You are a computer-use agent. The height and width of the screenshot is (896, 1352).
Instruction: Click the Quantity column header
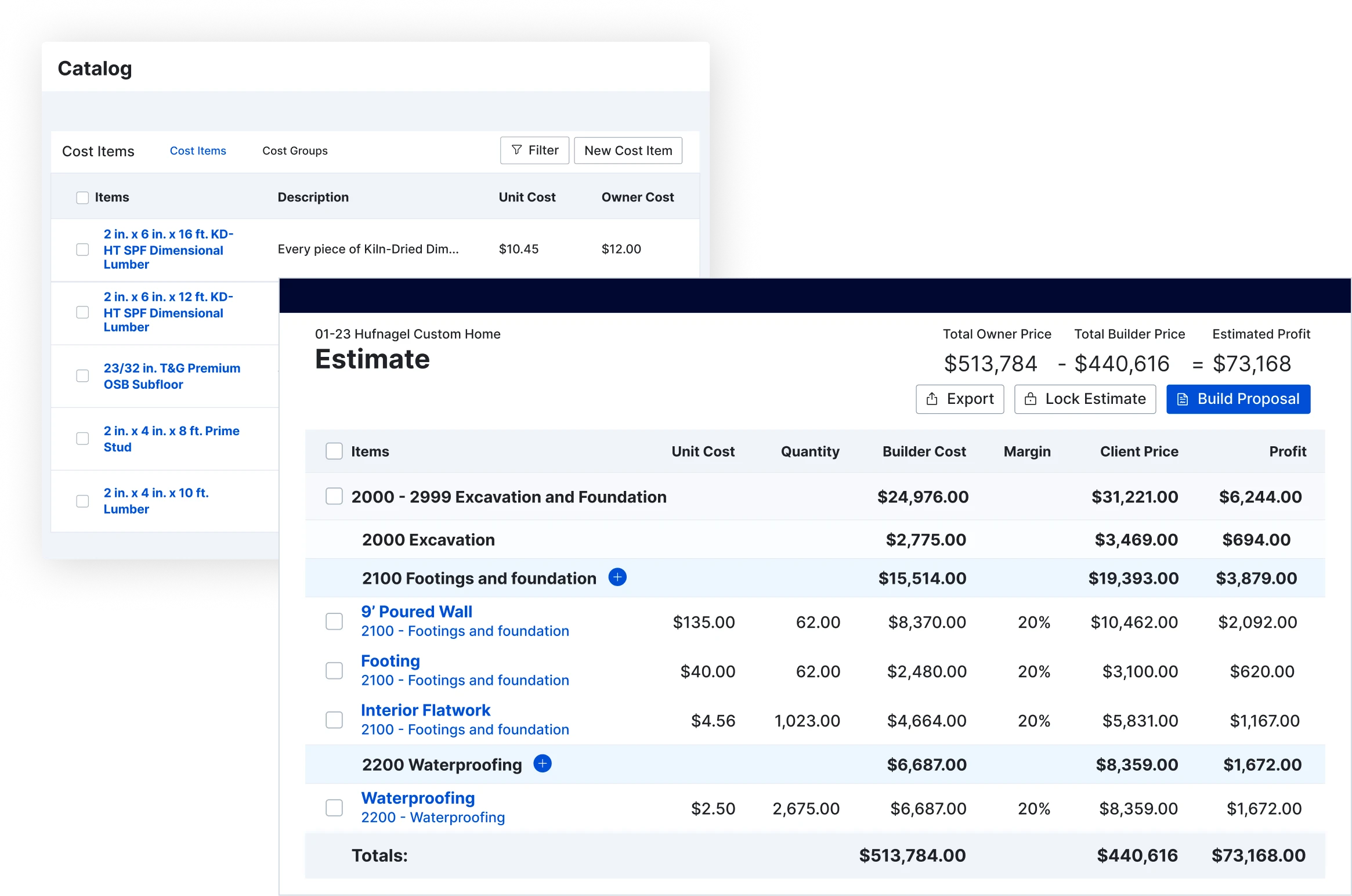[x=810, y=451]
